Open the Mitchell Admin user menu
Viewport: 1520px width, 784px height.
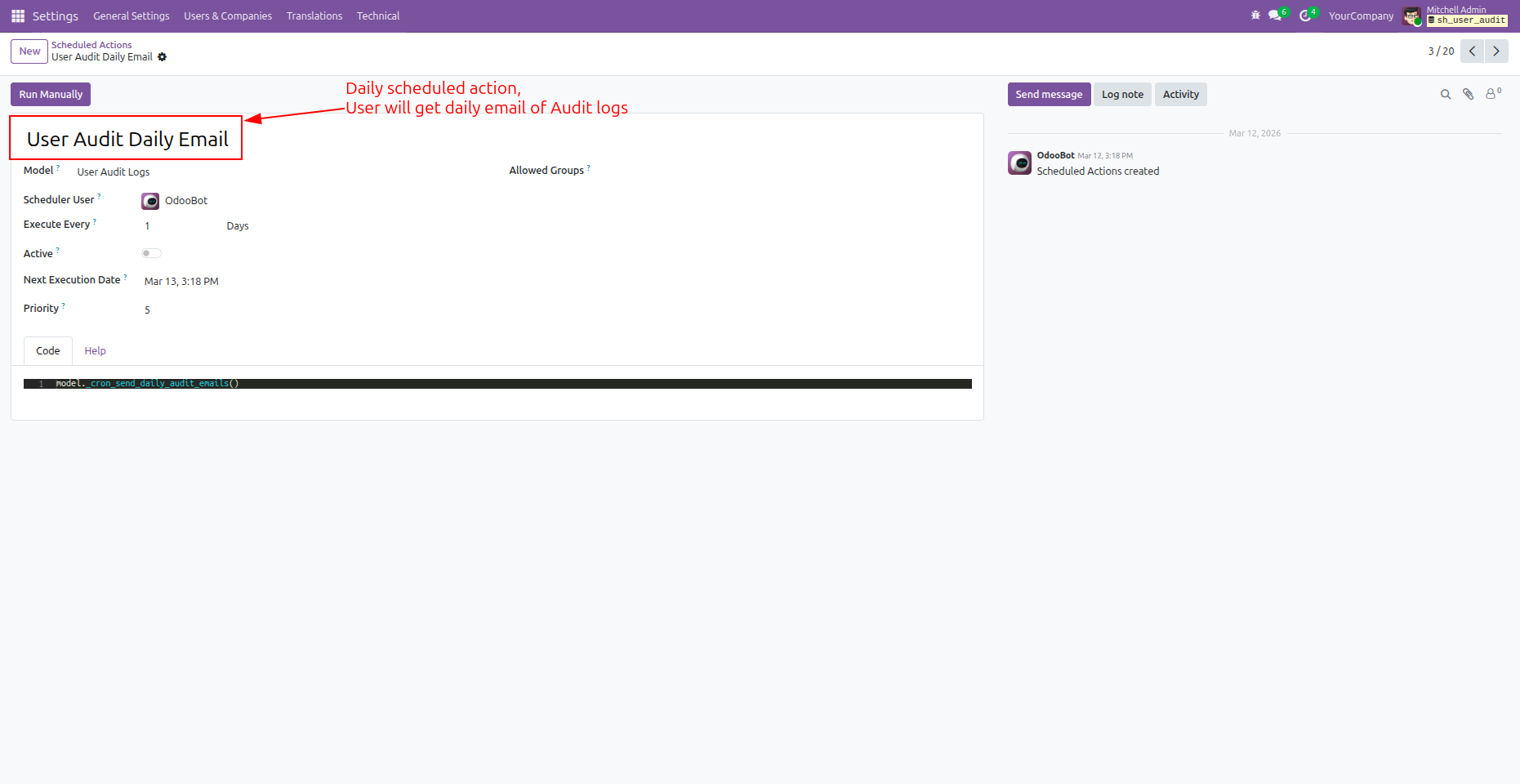[x=1455, y=16]
